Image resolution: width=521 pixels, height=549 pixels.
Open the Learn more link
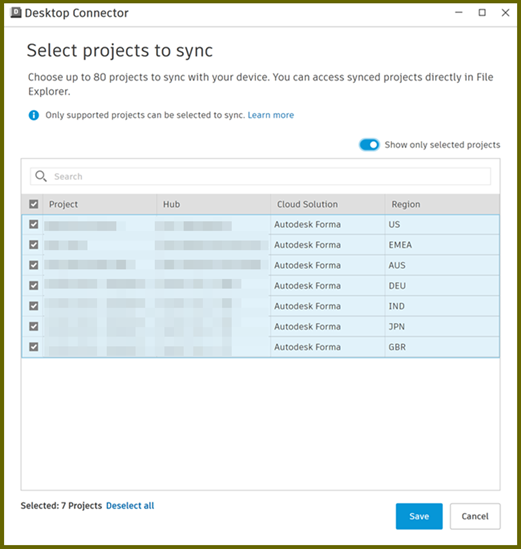271,115
